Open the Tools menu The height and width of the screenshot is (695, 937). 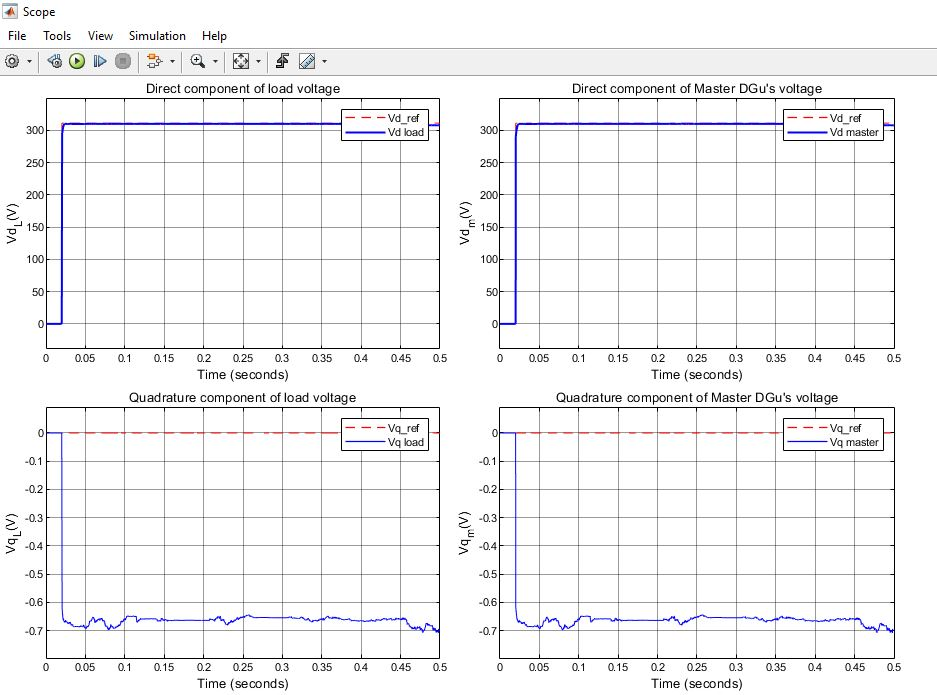pyautogui.click(x=57, y=36)
